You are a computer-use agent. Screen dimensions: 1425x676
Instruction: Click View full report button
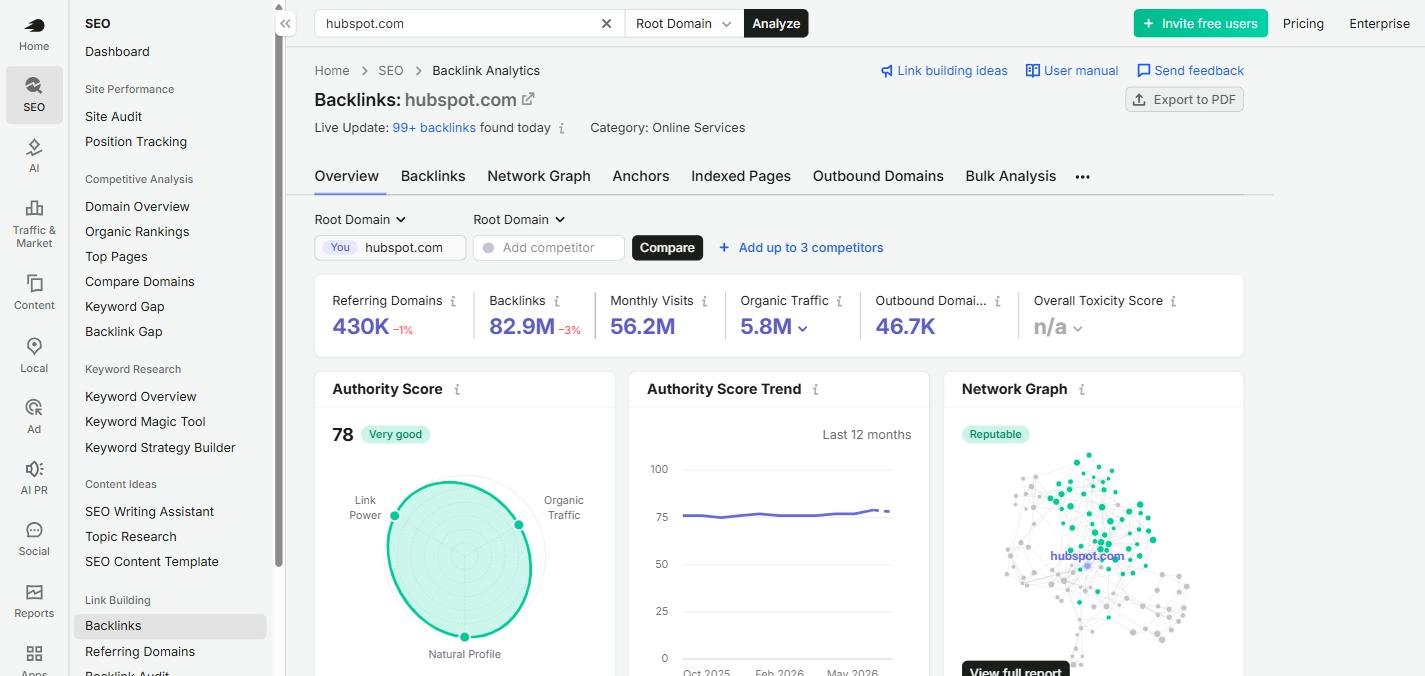tap(1016, 669)
